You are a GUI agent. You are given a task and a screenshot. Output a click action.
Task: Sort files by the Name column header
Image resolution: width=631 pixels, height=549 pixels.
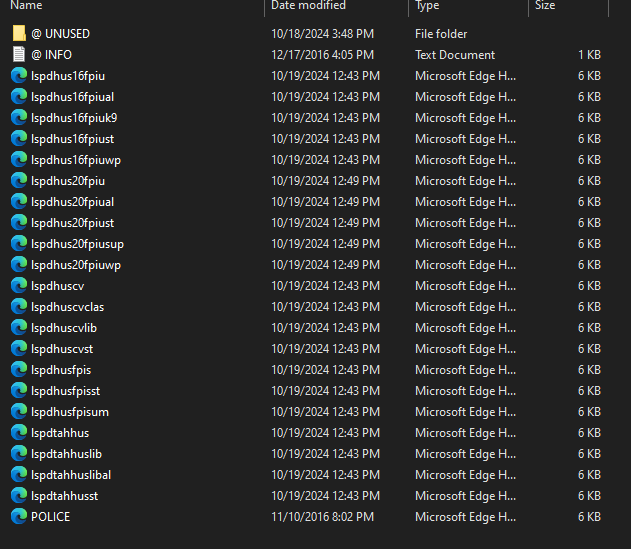27,6
